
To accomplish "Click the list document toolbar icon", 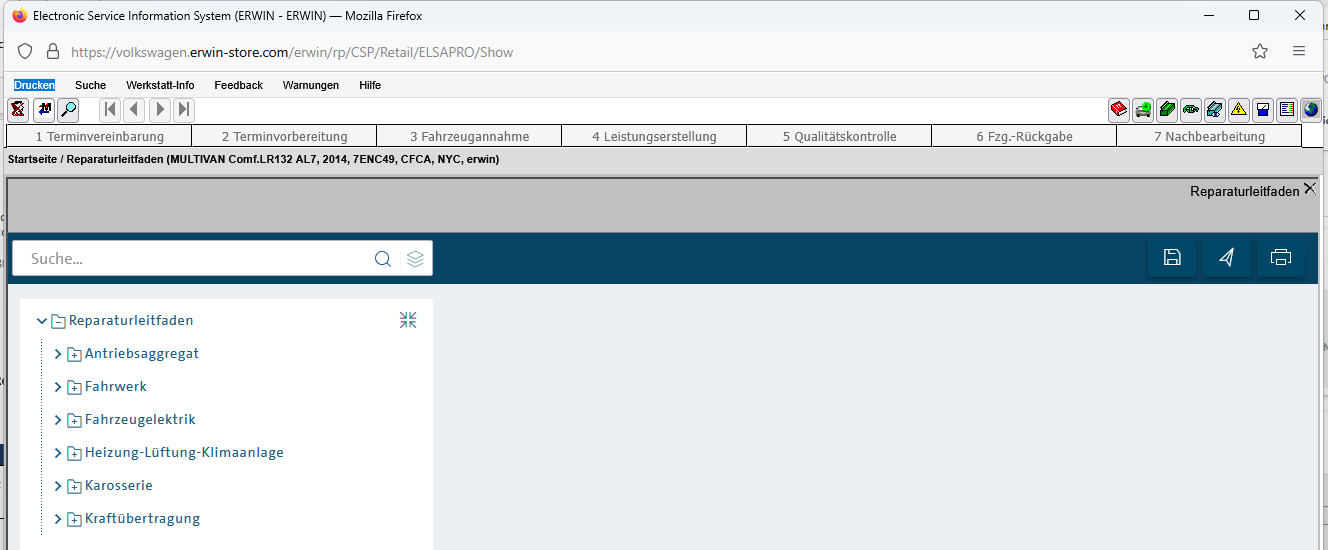I will coord(1287,110).
